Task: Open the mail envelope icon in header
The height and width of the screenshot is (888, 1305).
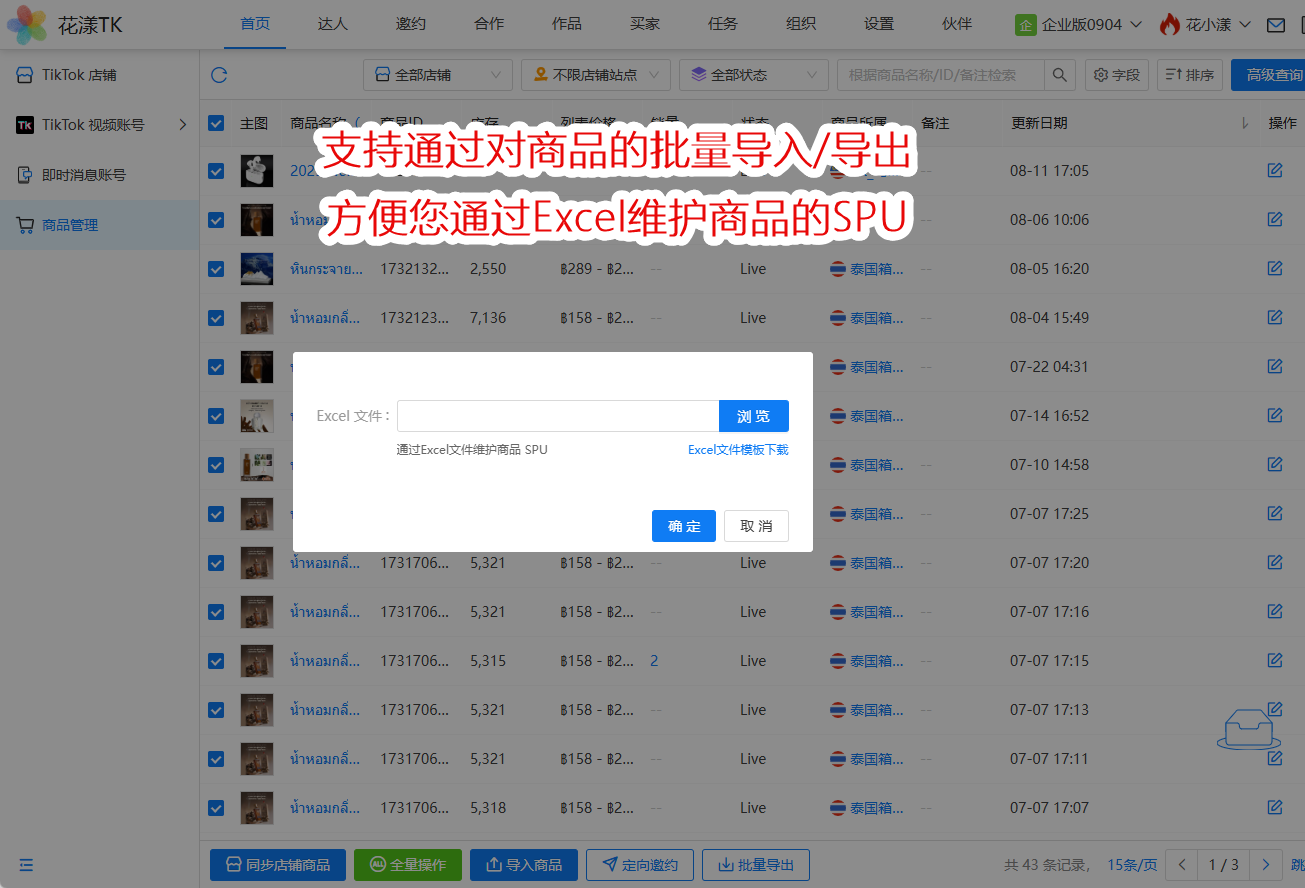Action: pyautogui.click(x=1276, y=25)
